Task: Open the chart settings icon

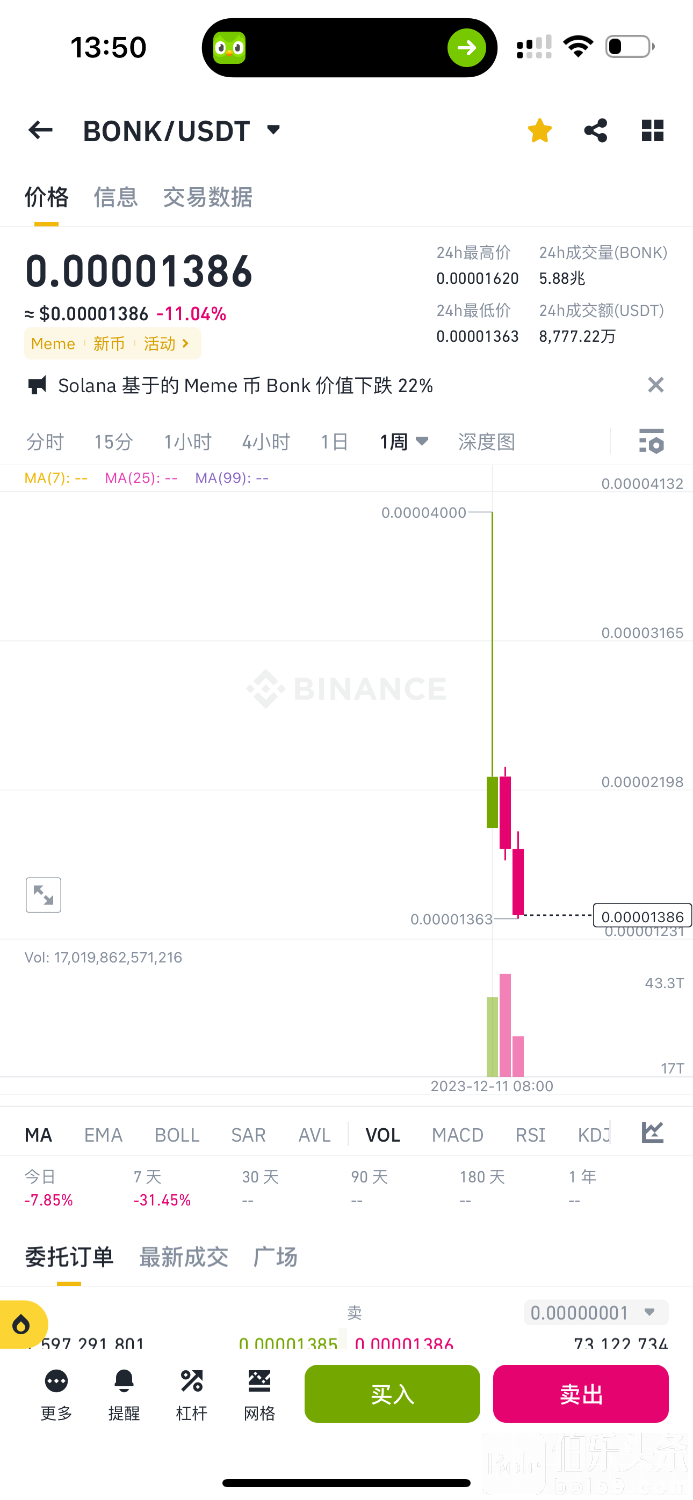Action: click(651, 441)
